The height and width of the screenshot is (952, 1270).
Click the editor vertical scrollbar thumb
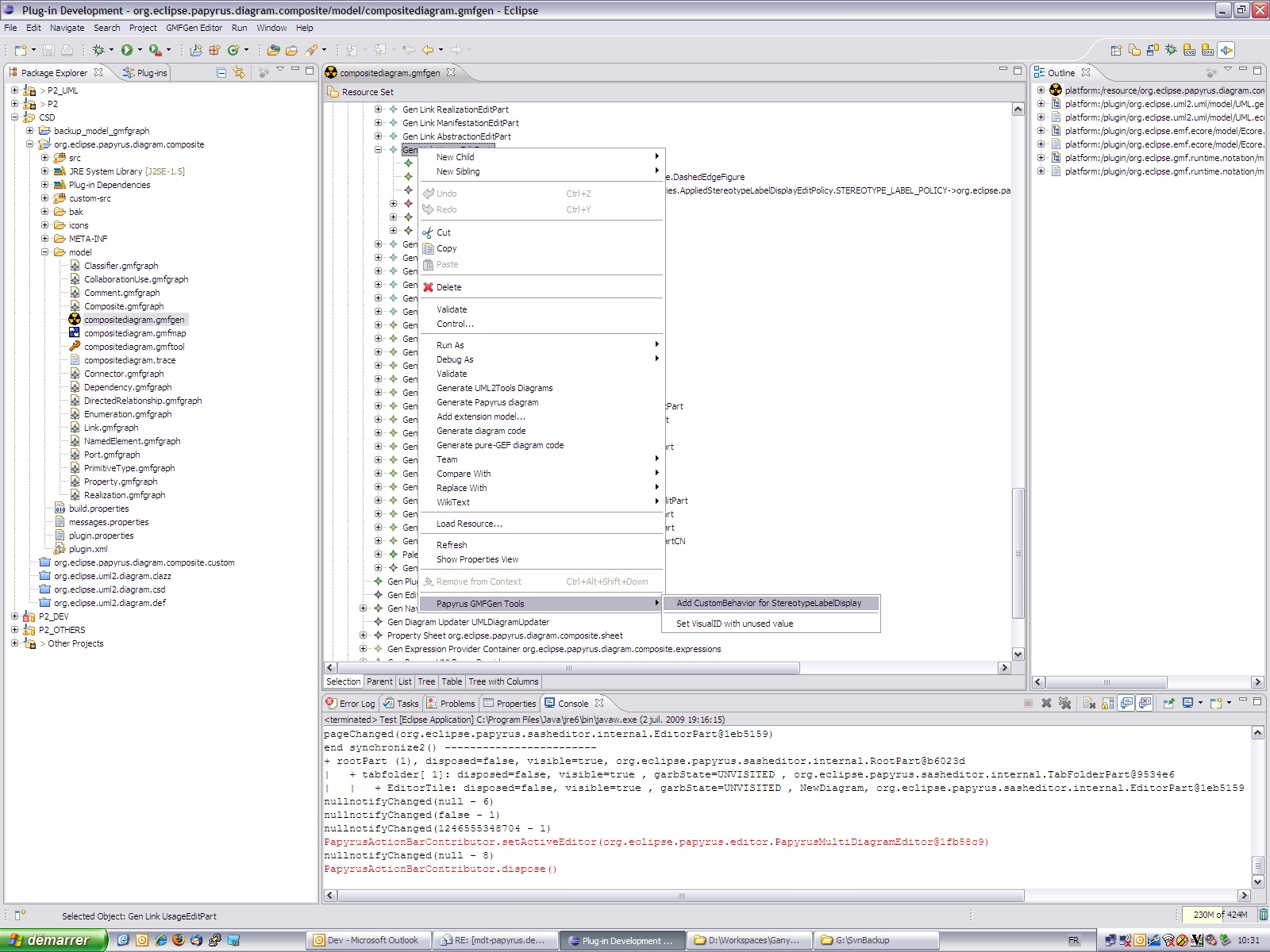(1018, 553)
